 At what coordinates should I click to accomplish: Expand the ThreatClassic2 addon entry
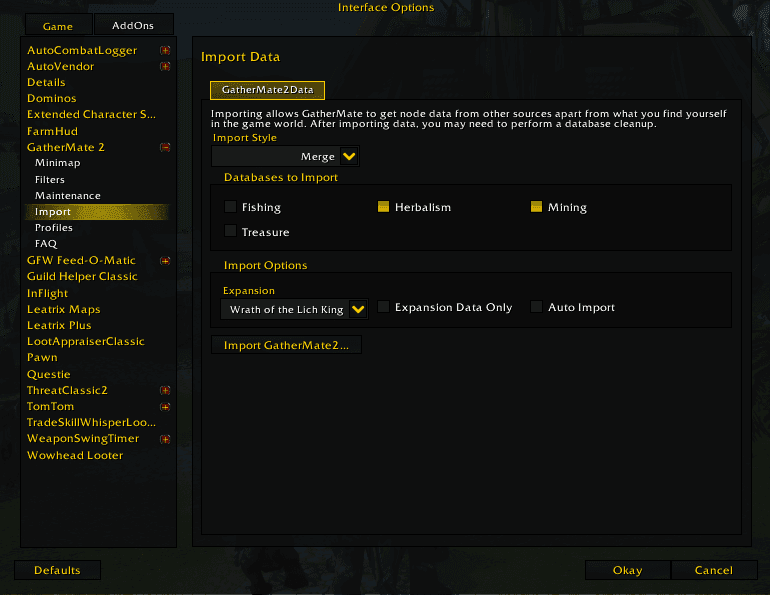(x=165, y=390)
